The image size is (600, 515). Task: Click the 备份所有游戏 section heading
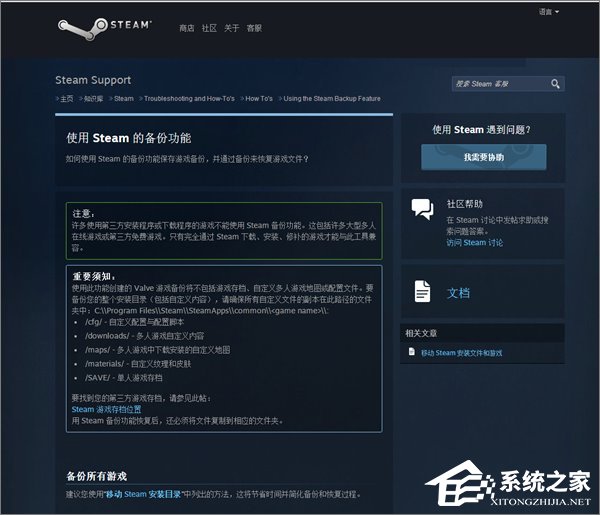point(96,476)
